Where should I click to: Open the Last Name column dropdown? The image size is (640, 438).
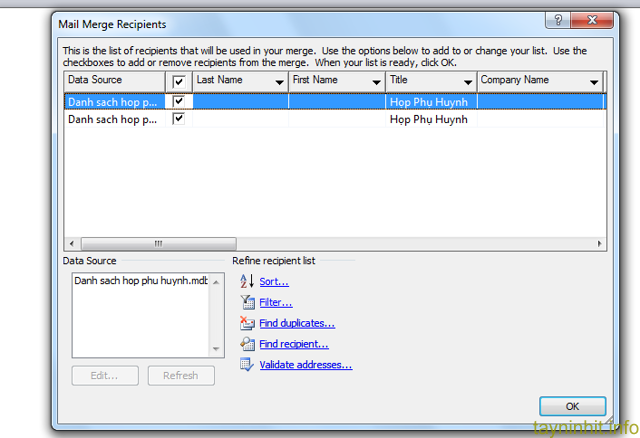(x=280, y=82)
